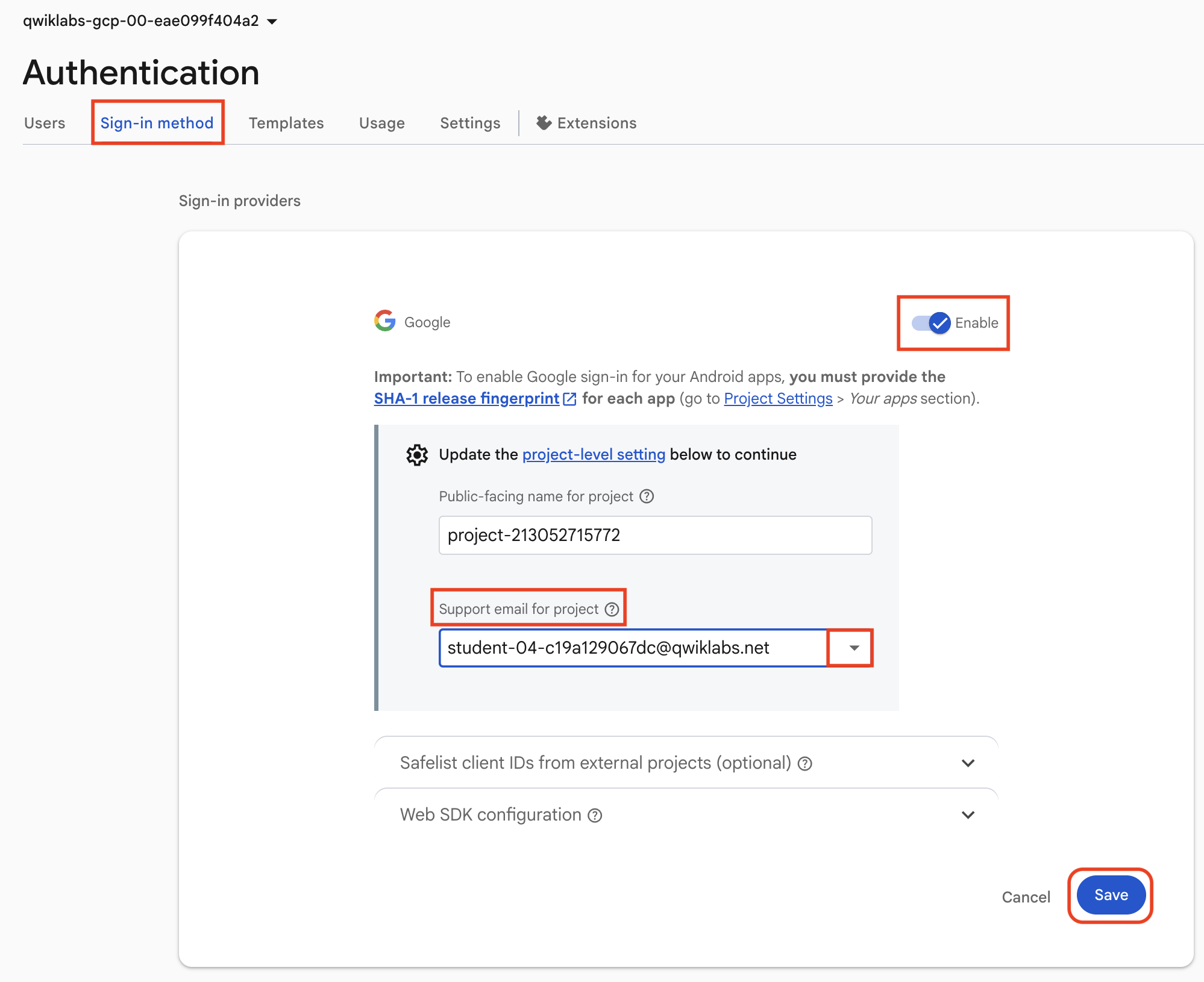Open the project selector dropdown arrow
Screen dimensions: 1204x982
(x=272, y=22)
